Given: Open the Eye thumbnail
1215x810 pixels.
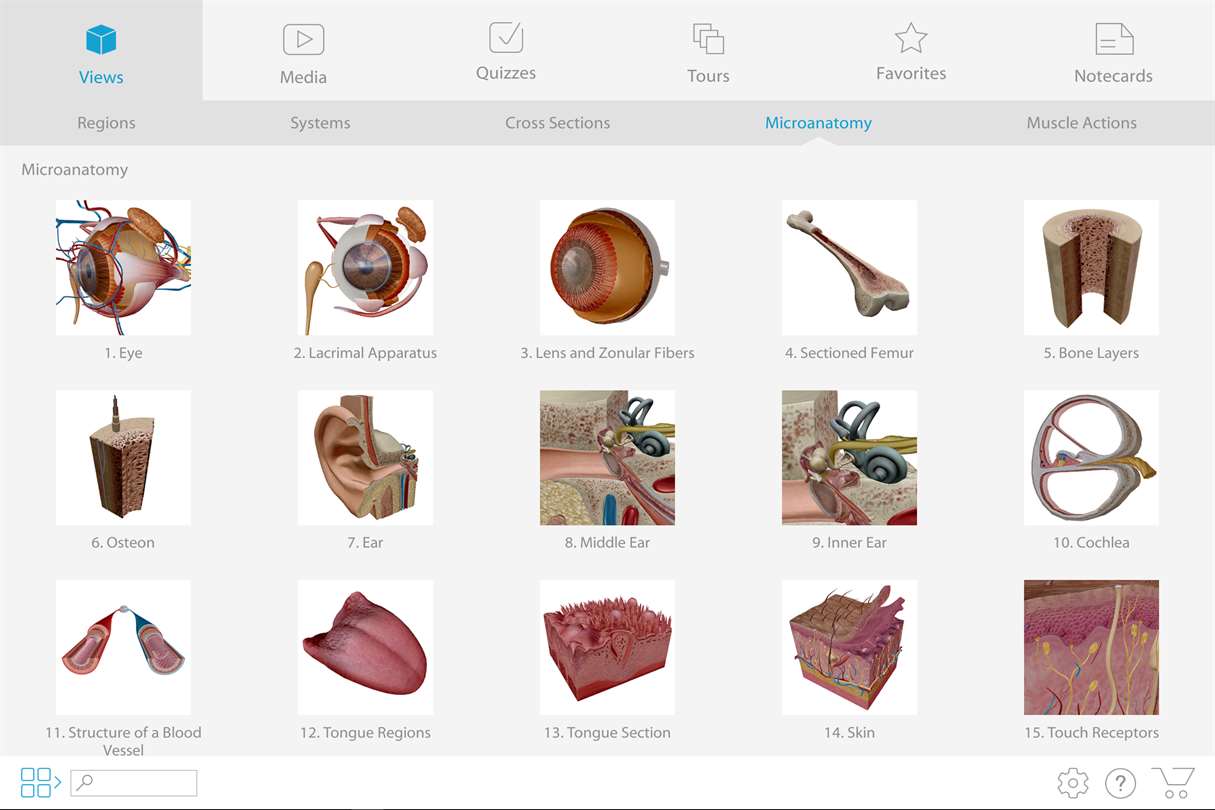Looking at the screenshot, I should [x=123, y=267].
